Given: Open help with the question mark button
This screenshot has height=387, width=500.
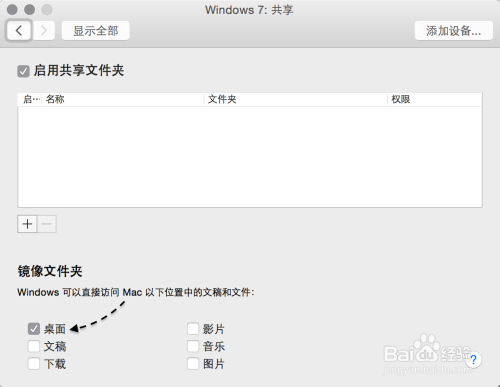Looking at the screenshot, I should click(x=473, y=360).
